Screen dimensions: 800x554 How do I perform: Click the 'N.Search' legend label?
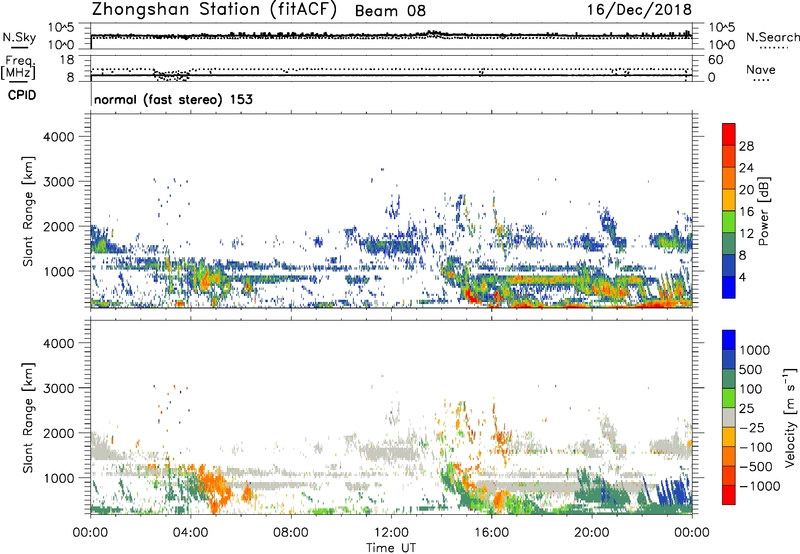pos(772,37)
